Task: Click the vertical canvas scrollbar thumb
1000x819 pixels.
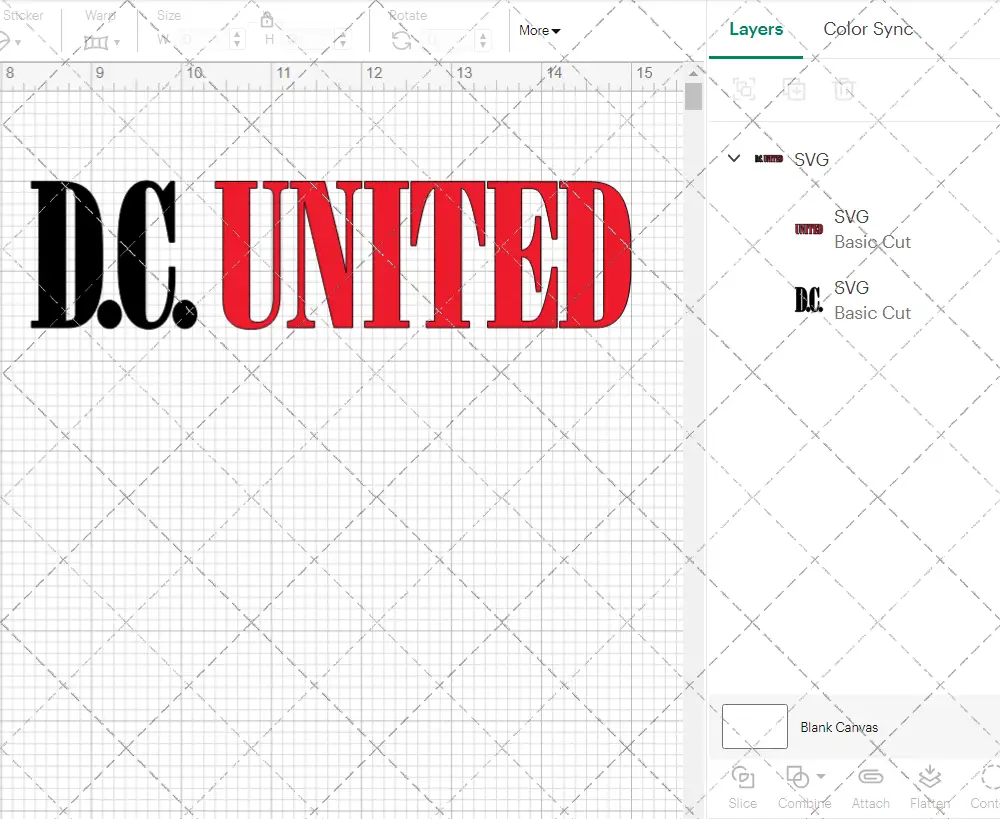Action: point(693,97)
